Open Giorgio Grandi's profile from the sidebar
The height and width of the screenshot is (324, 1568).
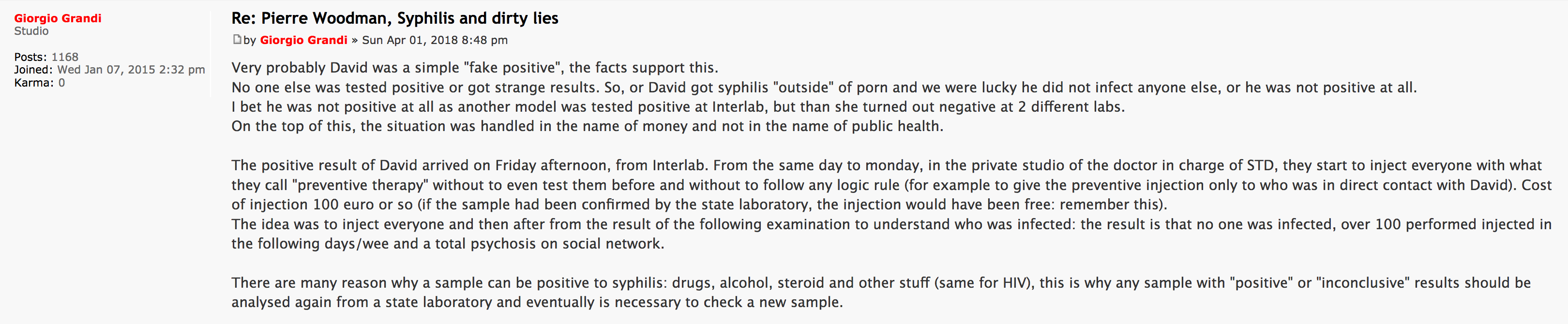[58, 18]
